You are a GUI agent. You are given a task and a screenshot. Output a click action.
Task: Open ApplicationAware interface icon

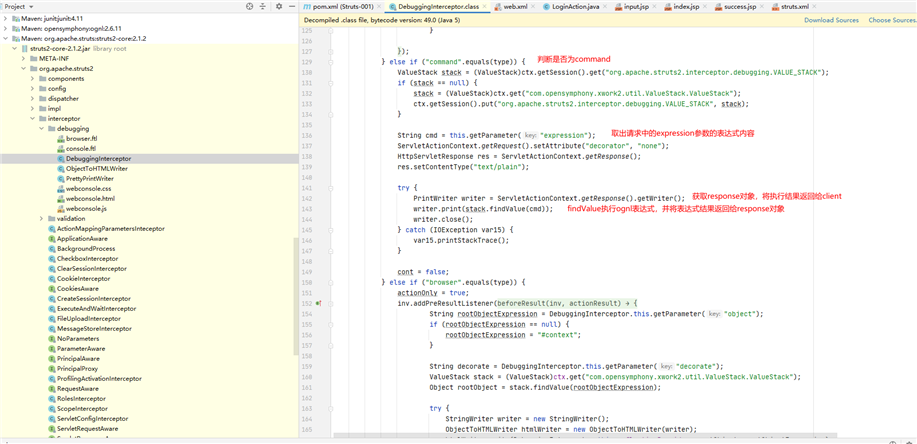51,239
